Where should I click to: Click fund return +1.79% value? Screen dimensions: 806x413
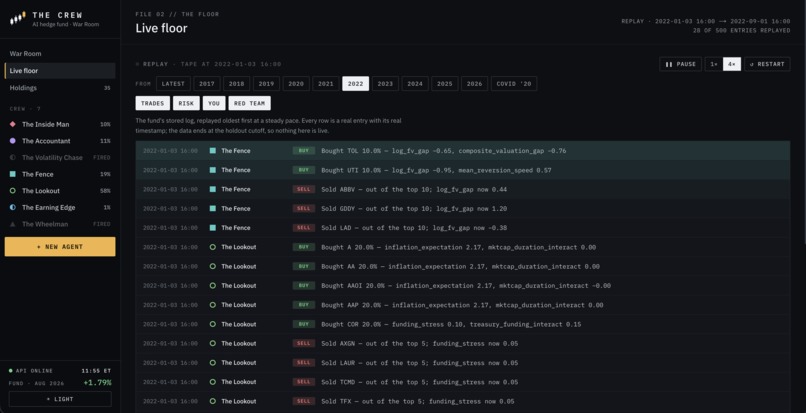point(97,383)
